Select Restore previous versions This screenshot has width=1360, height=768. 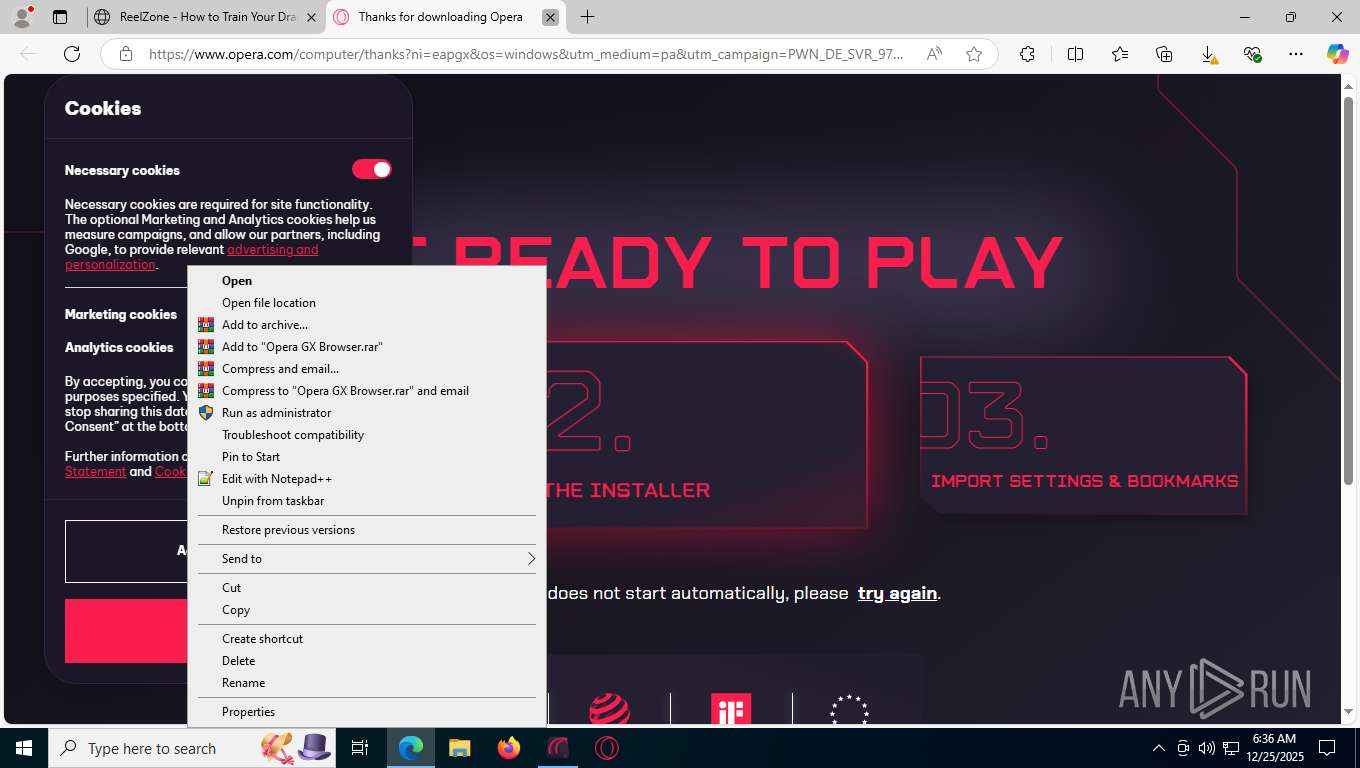coord(366,530)
